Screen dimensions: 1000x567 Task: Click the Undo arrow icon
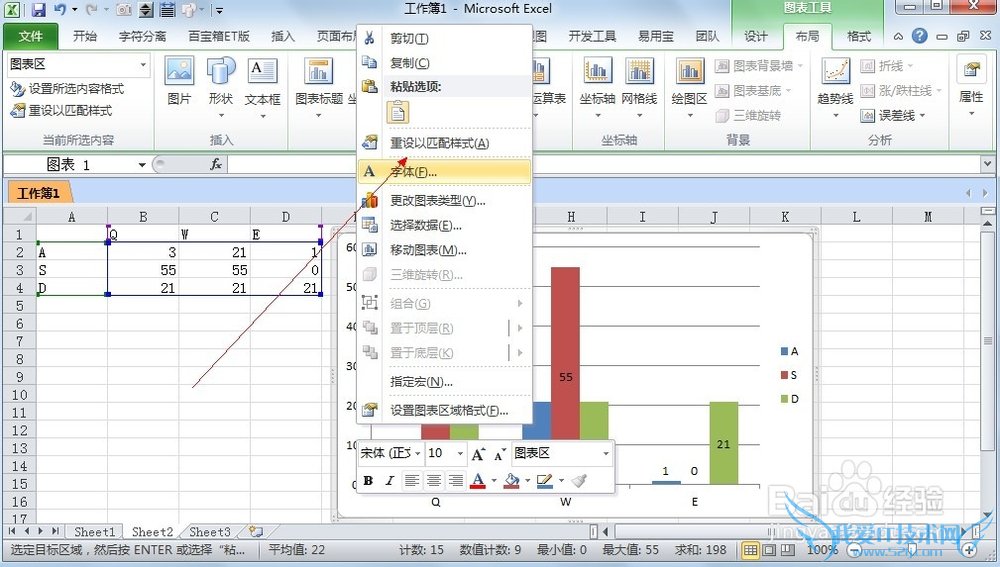tap(60, 10)
